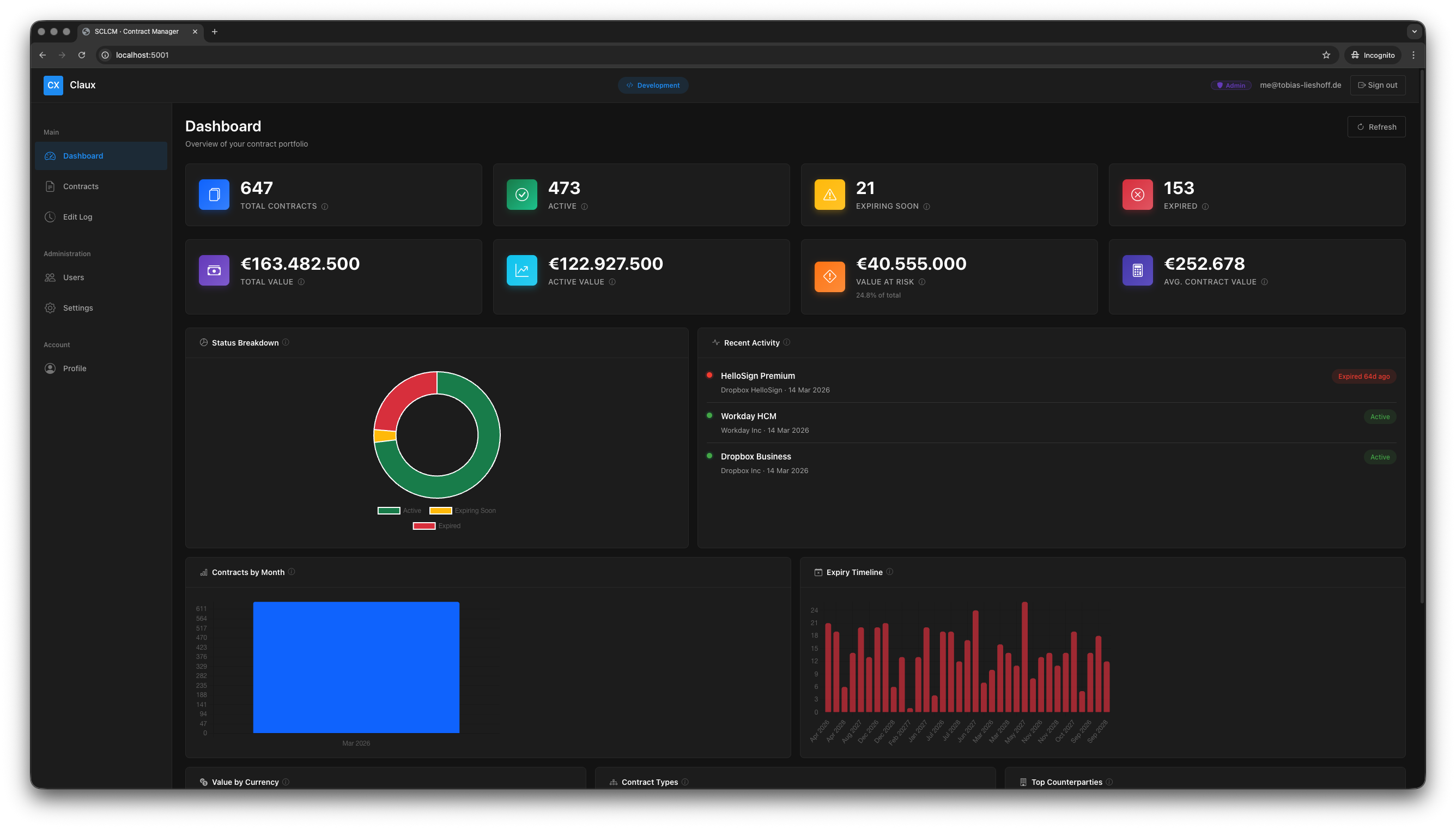Click the info icon next to Value at Risk
Viewport: 1456px width, 829px height.
922,282
